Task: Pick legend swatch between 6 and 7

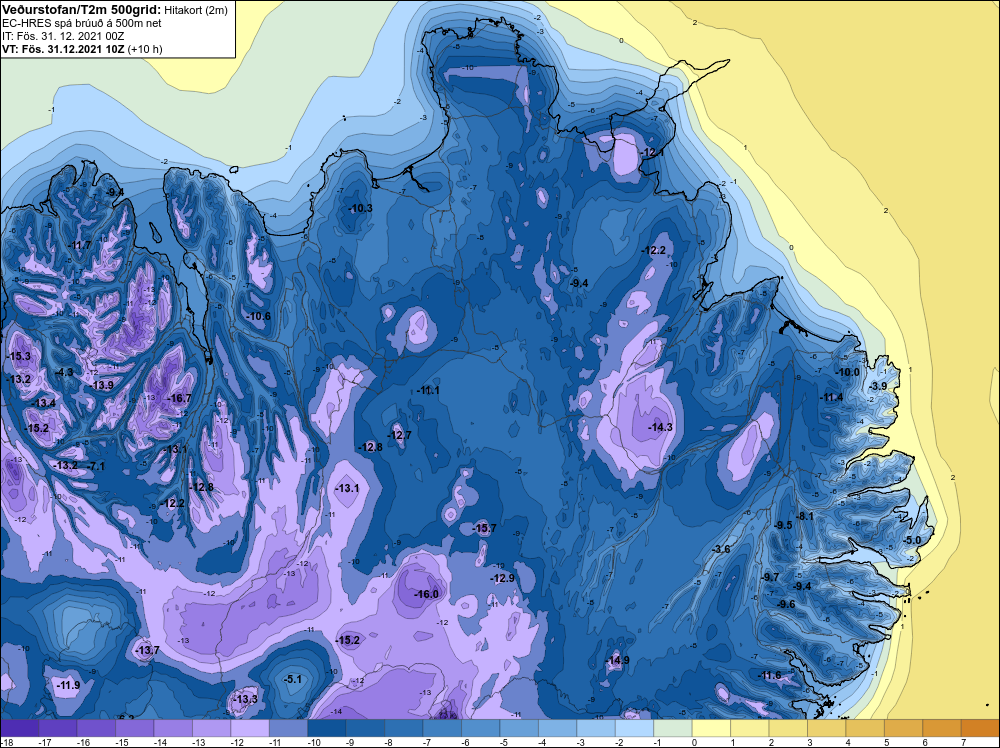Action: click(x=942, y=728)
